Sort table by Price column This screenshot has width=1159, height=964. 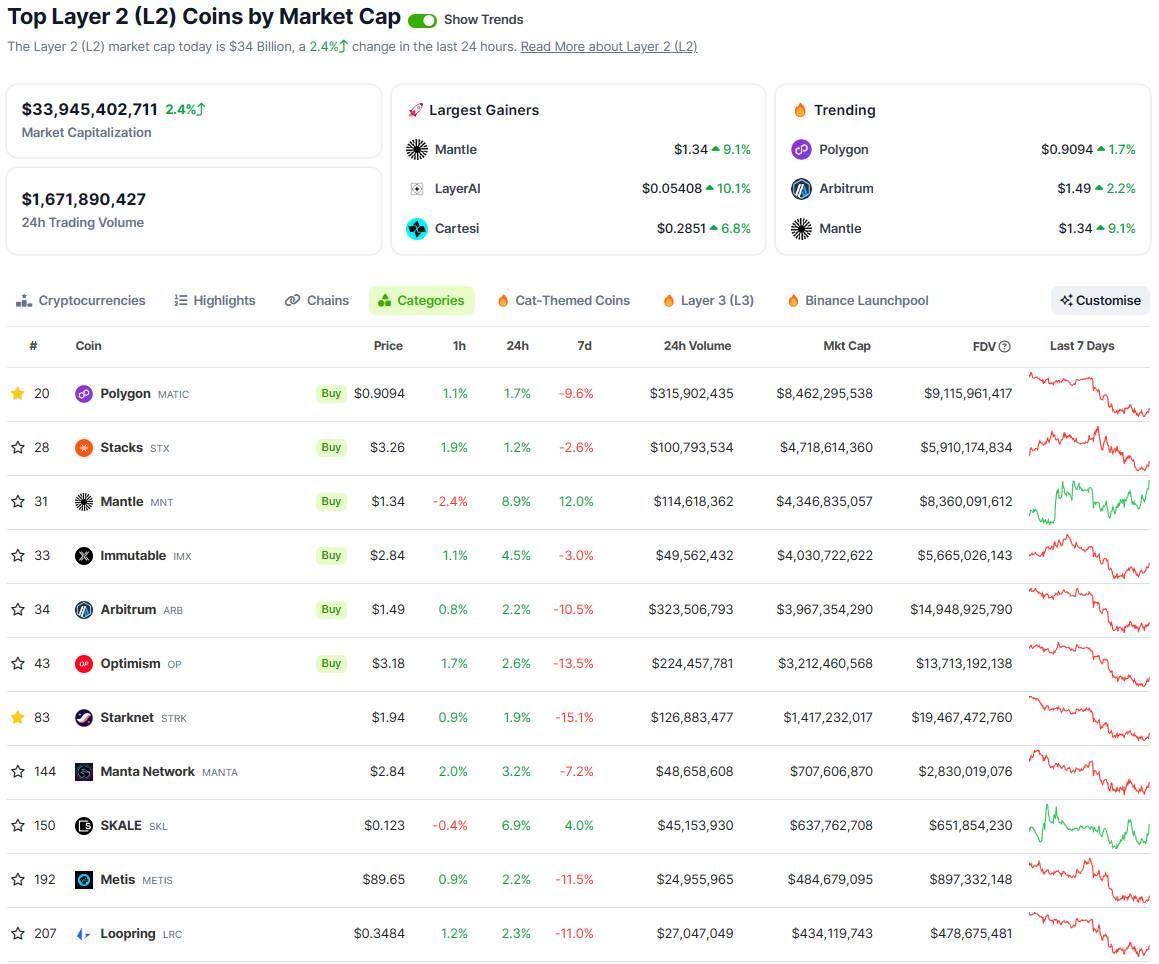(388, 346)
